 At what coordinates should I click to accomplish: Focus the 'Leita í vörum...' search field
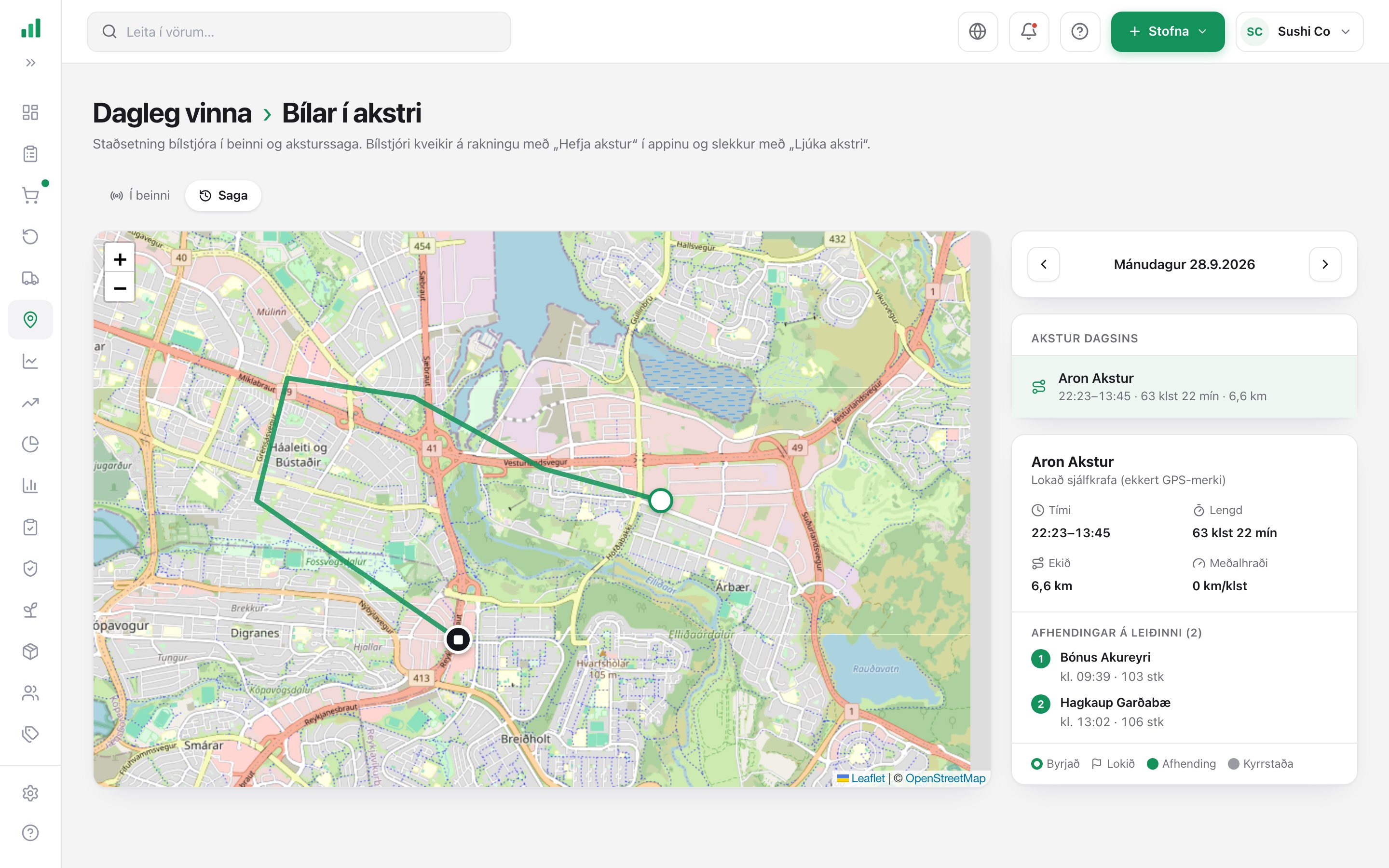pyautogui.click(x=299, y=31)
